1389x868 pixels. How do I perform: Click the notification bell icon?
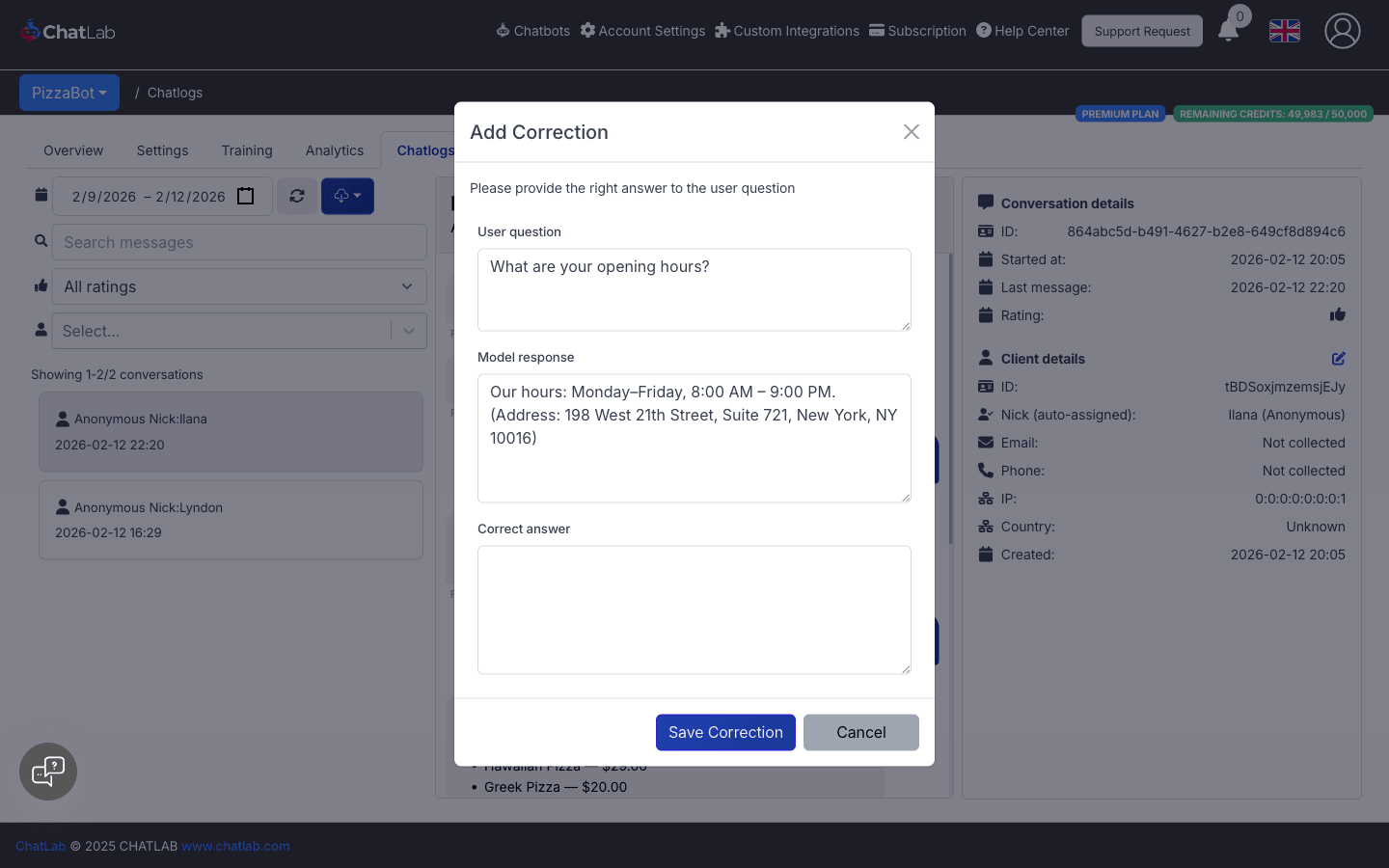click(x=1228, y=31)
